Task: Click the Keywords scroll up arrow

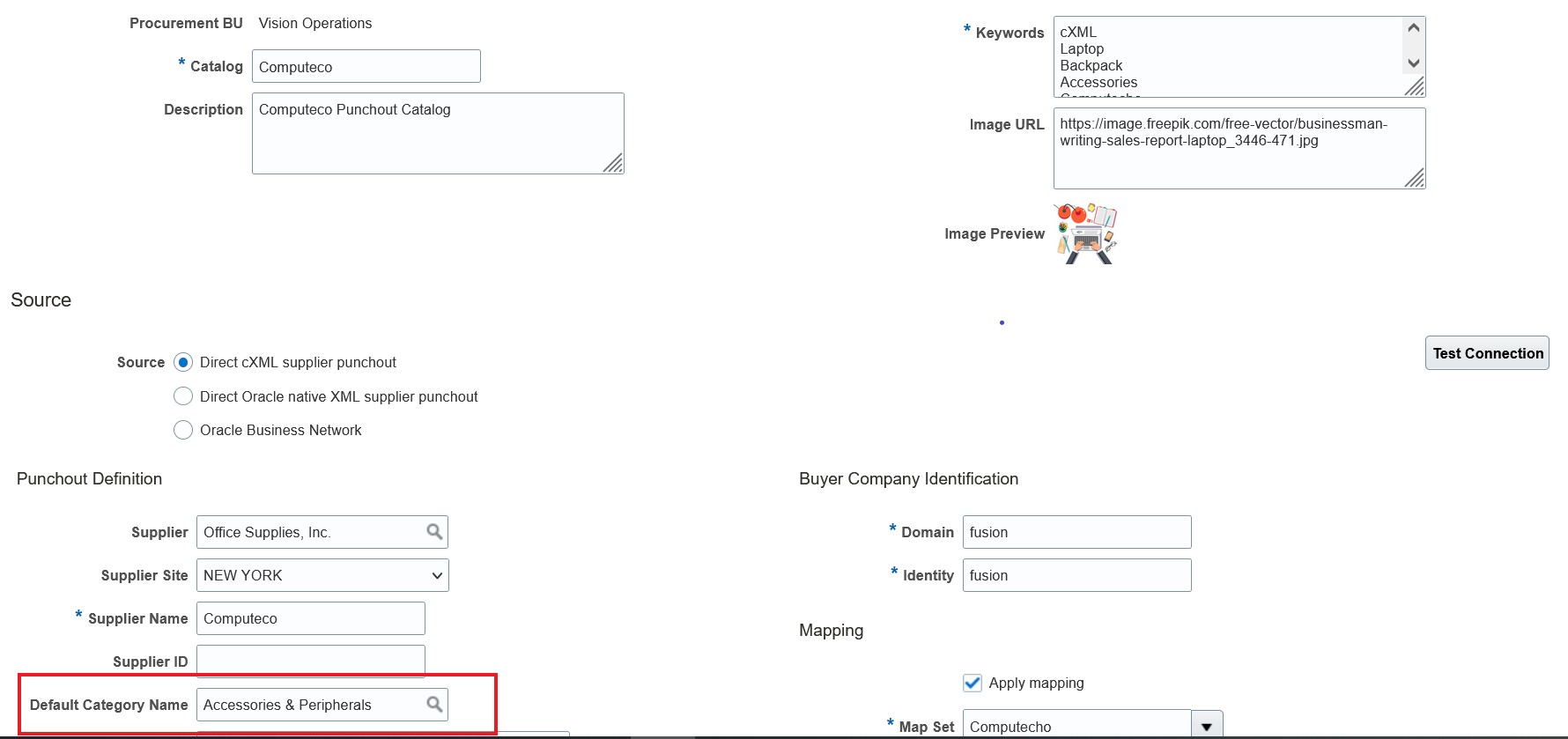Action: tap(1414, 28)
